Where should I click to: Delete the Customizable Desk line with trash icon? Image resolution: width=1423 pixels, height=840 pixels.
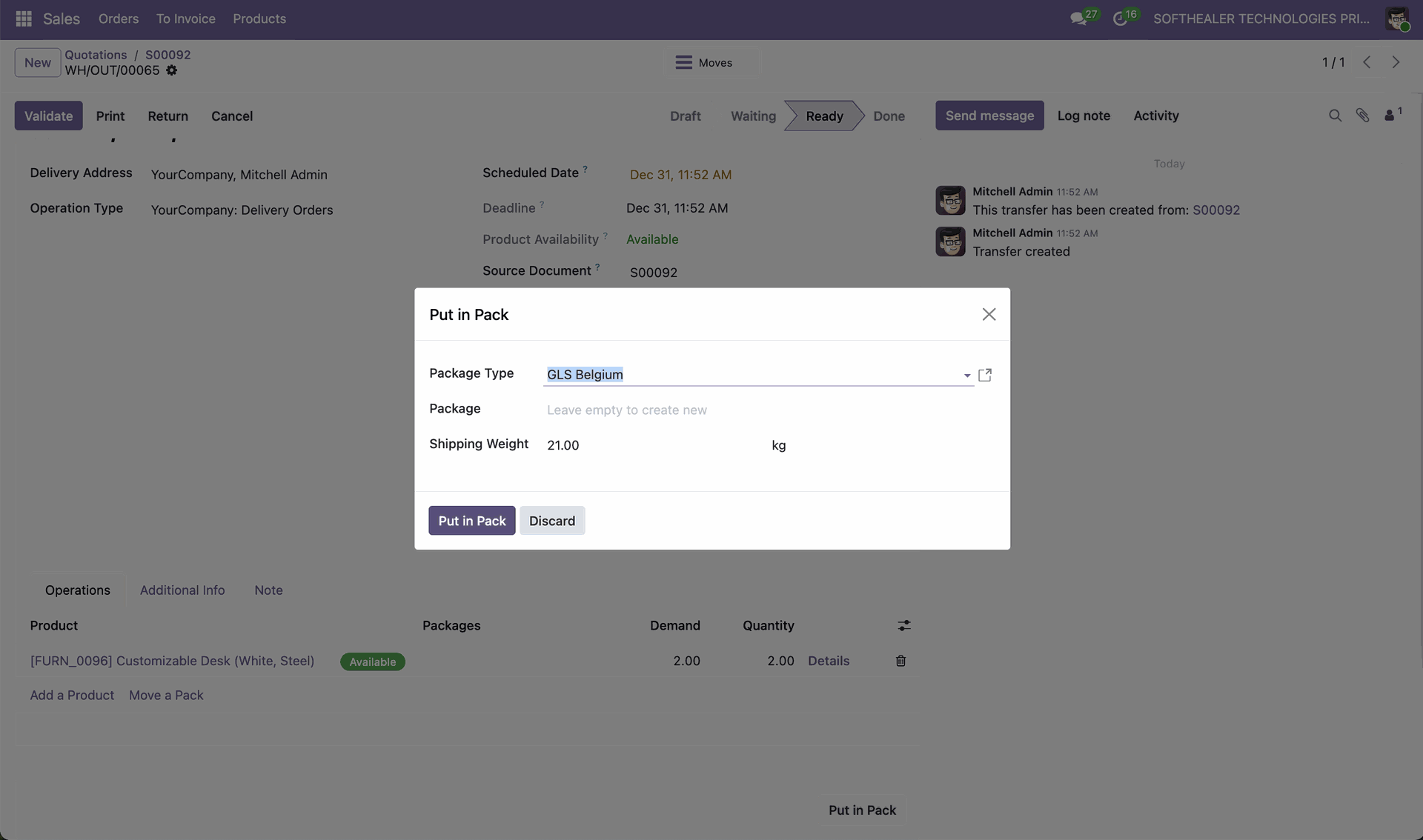900,661
